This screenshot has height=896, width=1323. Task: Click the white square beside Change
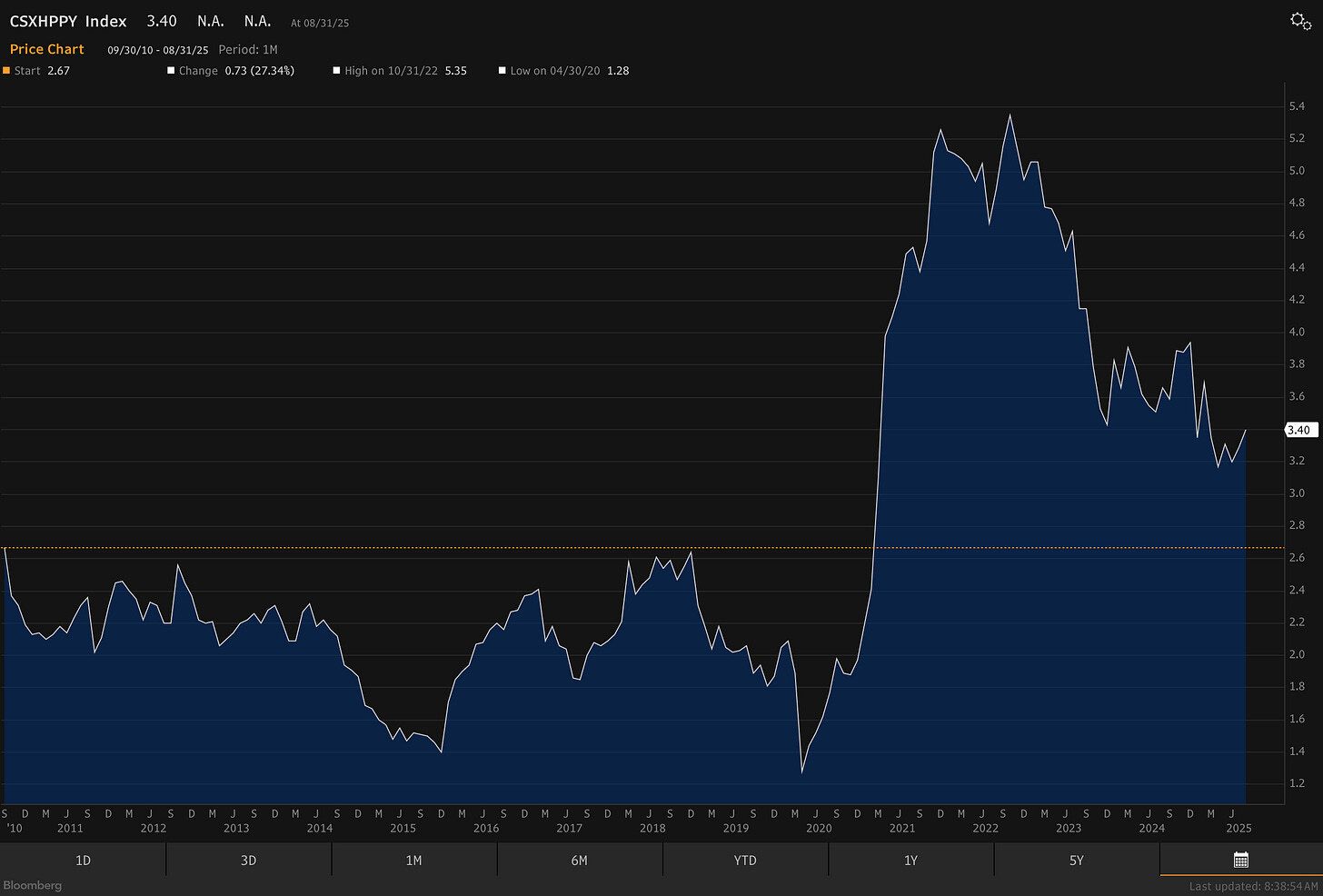[171, 70]
